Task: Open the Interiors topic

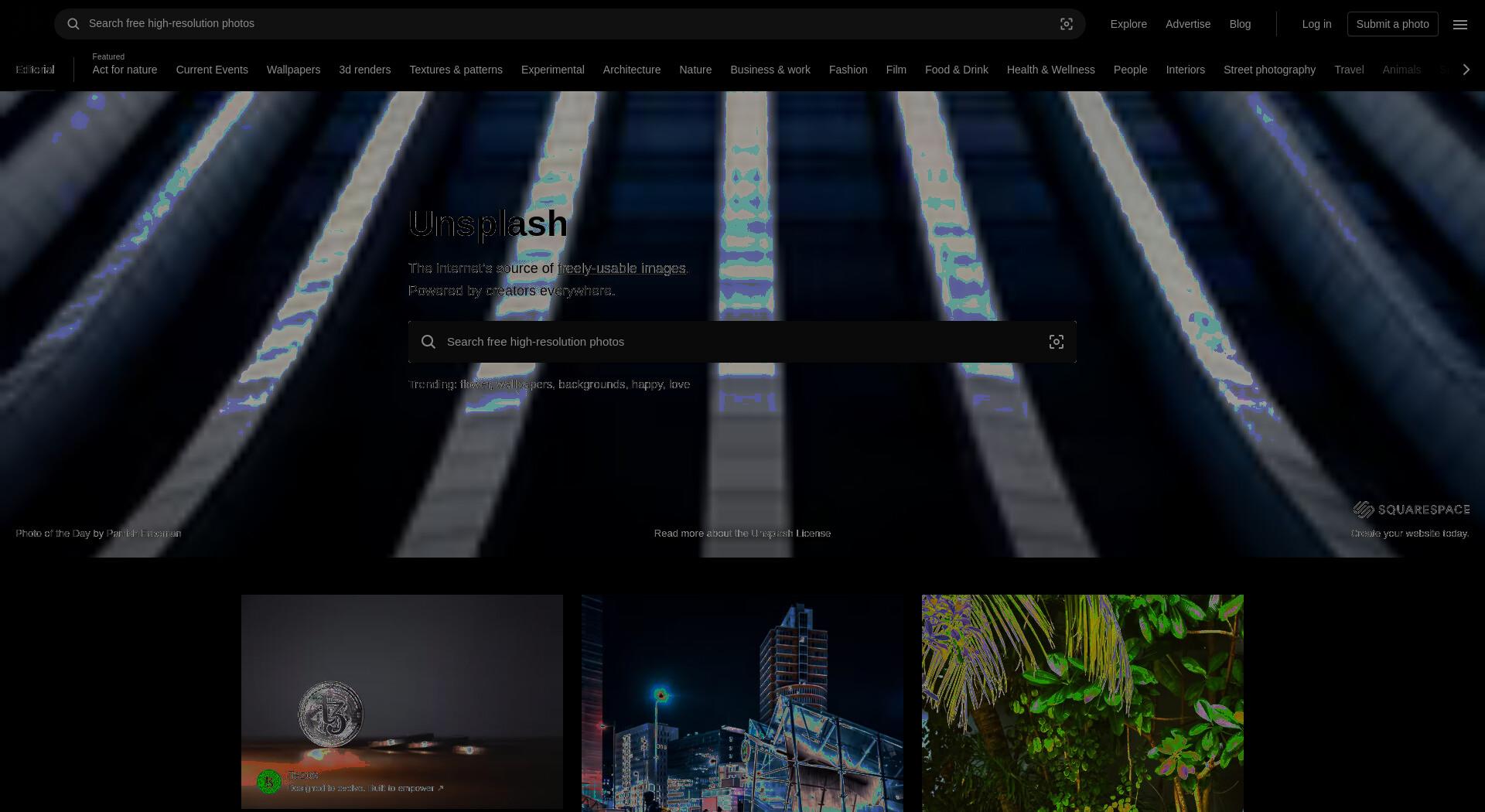Action: pos(1185,70)
